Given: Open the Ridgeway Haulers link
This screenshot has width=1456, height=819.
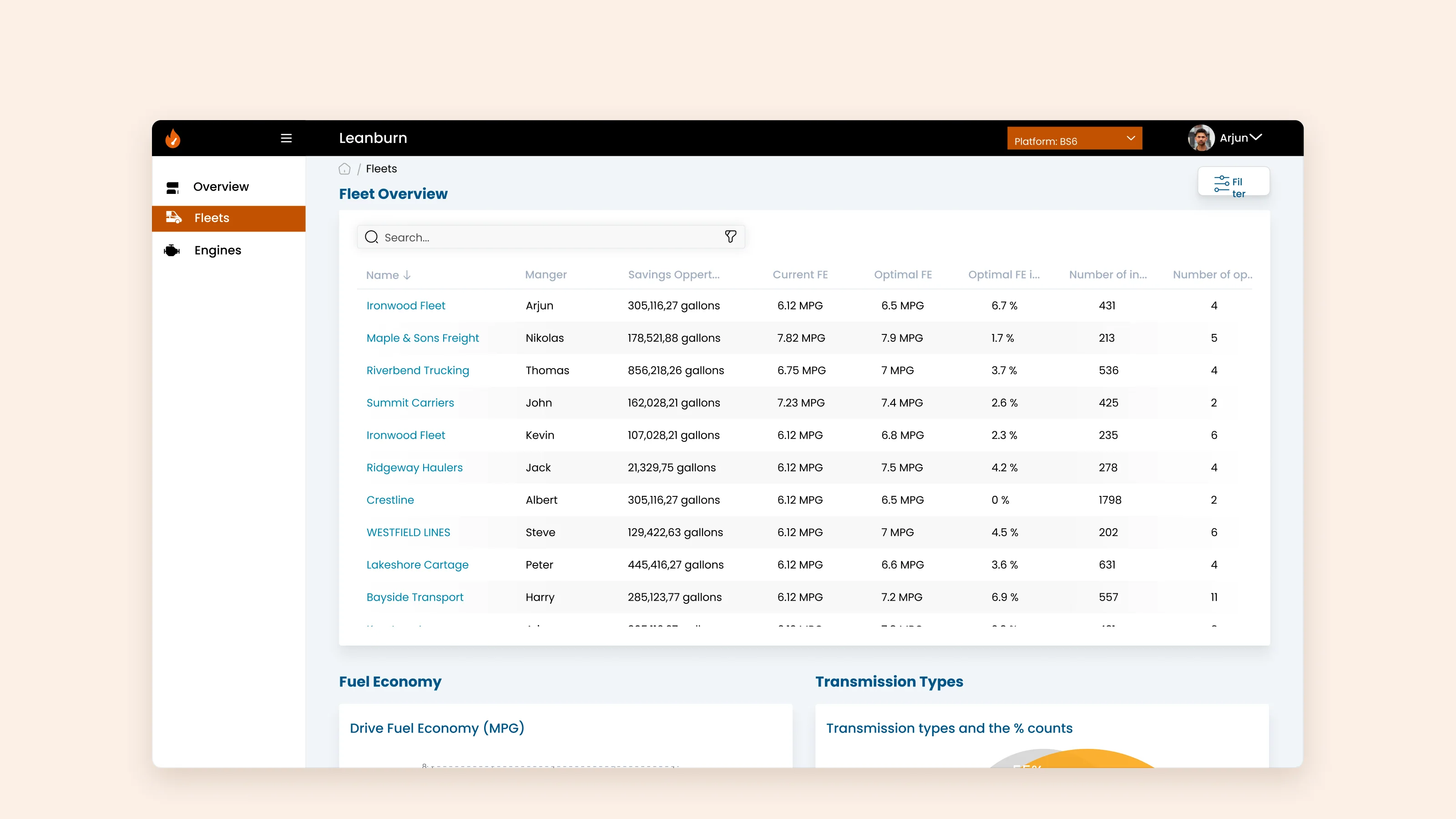Looking at the screenshot, I should tap(414, 467).
